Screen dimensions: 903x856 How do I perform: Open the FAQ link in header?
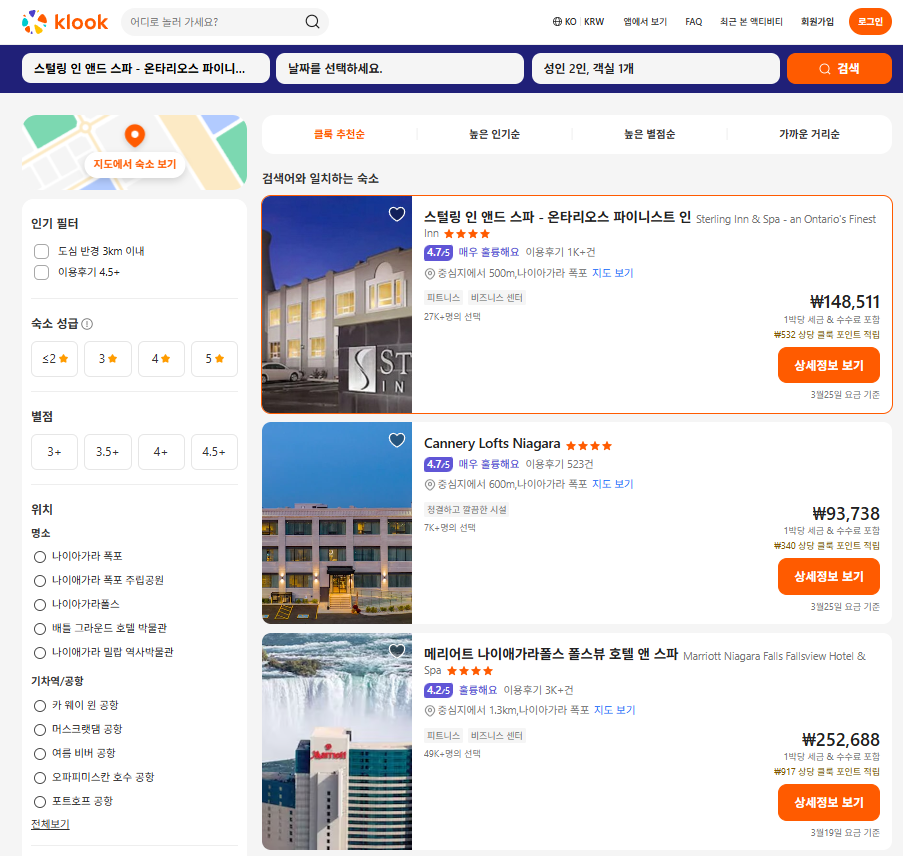pyautogui.click(x=693, y=22)
